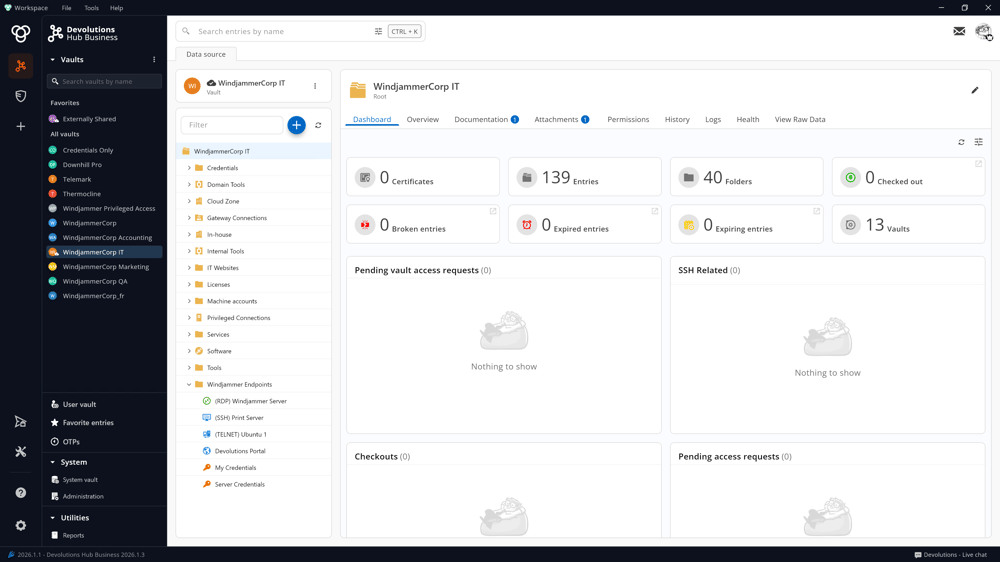Select the WindjammerCorp Marketing vault
The height and width of the screenshot is (562, 1000).
(x=105, y=267)
